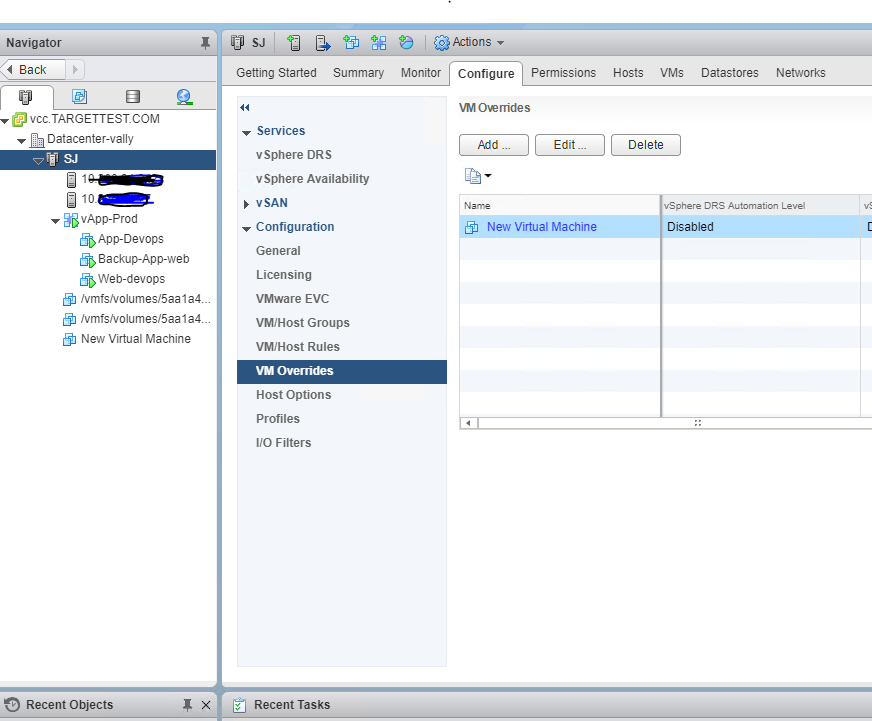Click the Add button under VM Overrides
This screenshot has width=872, height=721.
click(x=493, y=144)
